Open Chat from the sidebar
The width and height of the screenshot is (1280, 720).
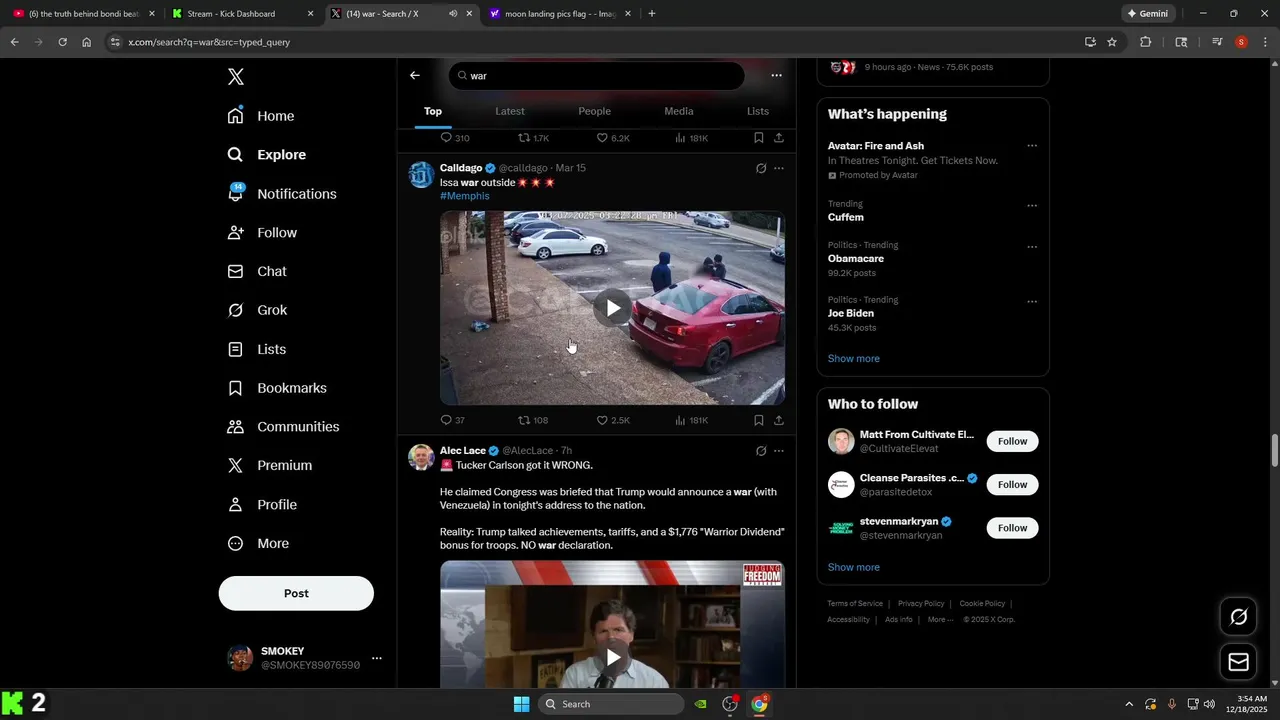(x=257, y=271)
